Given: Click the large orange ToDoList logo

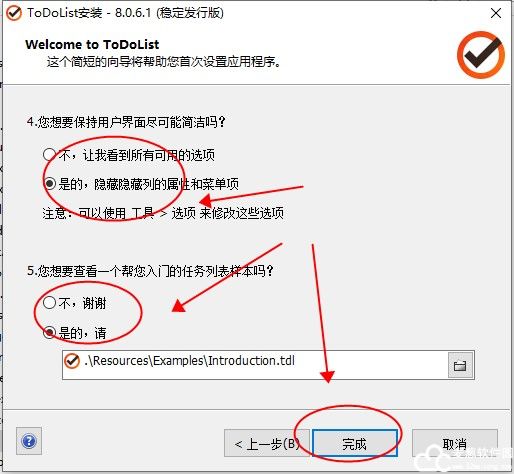Looking at the screenshot, I should pos(480,54).
